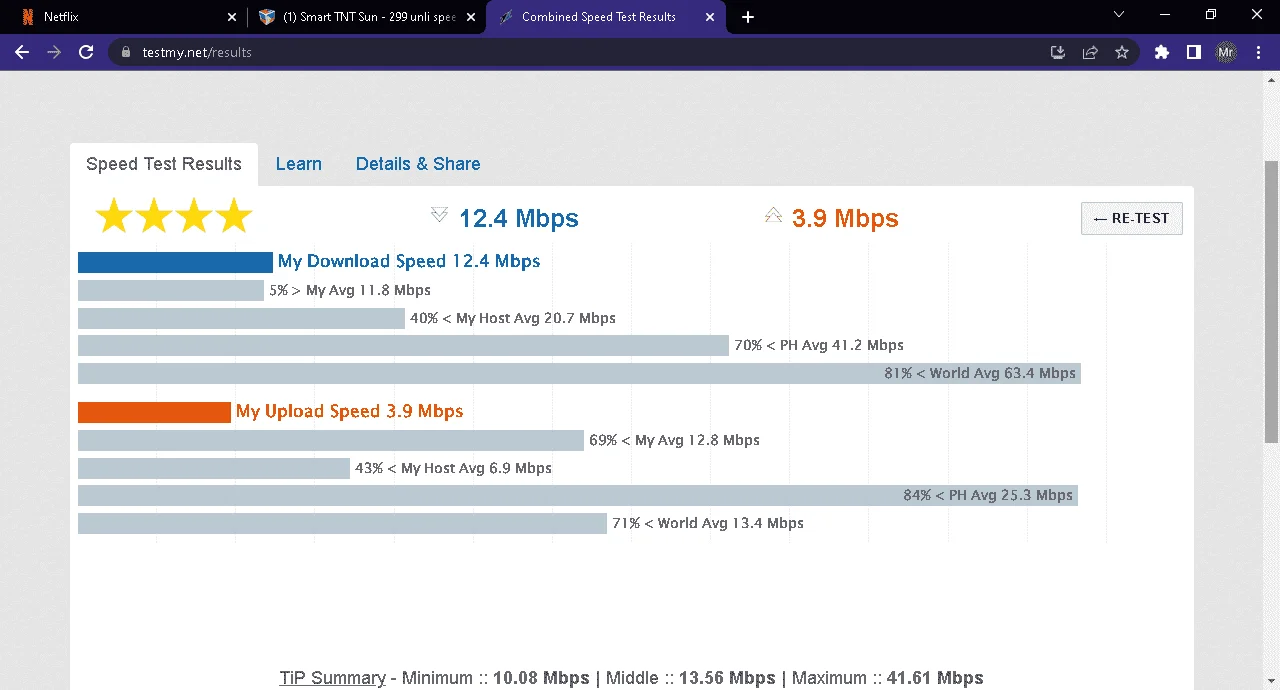Click Maximum 41.61 Mbps value
The width and height of the screenshot is (1280, 690).
click(x=935, y=678)
